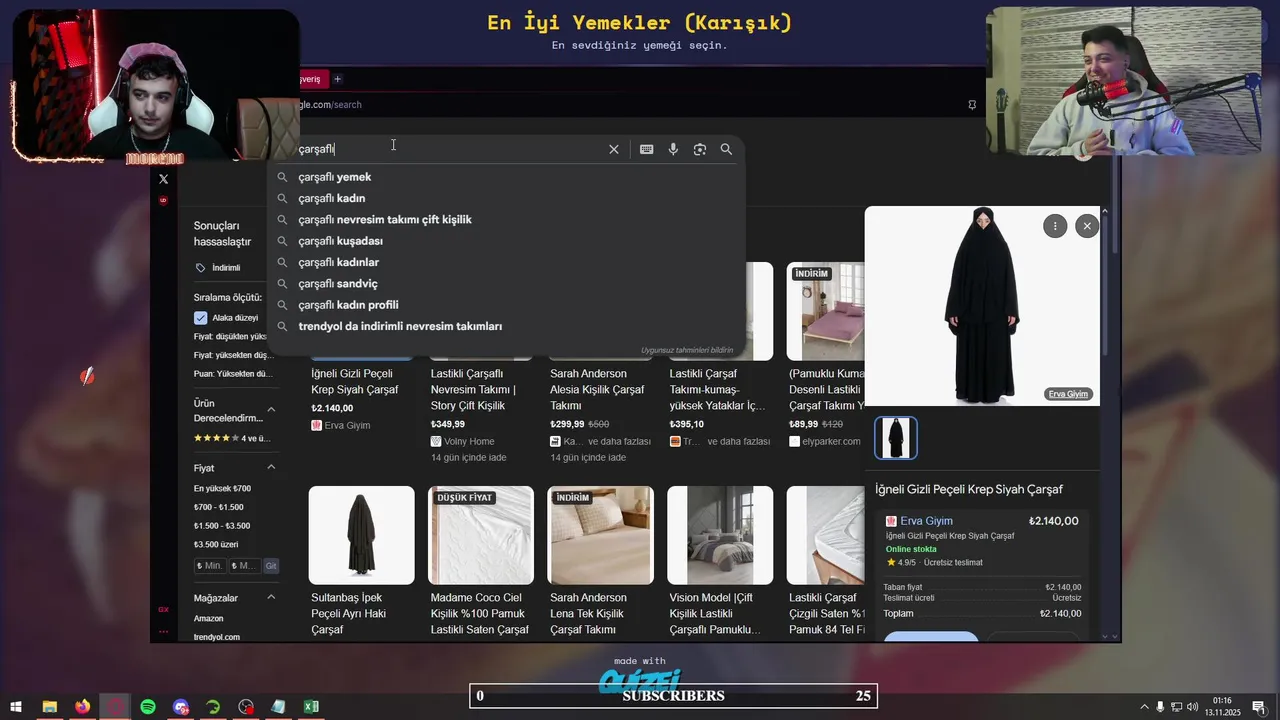
Task: Pick the suggestion çarşaflı yemek
Action: click(506, 177)
